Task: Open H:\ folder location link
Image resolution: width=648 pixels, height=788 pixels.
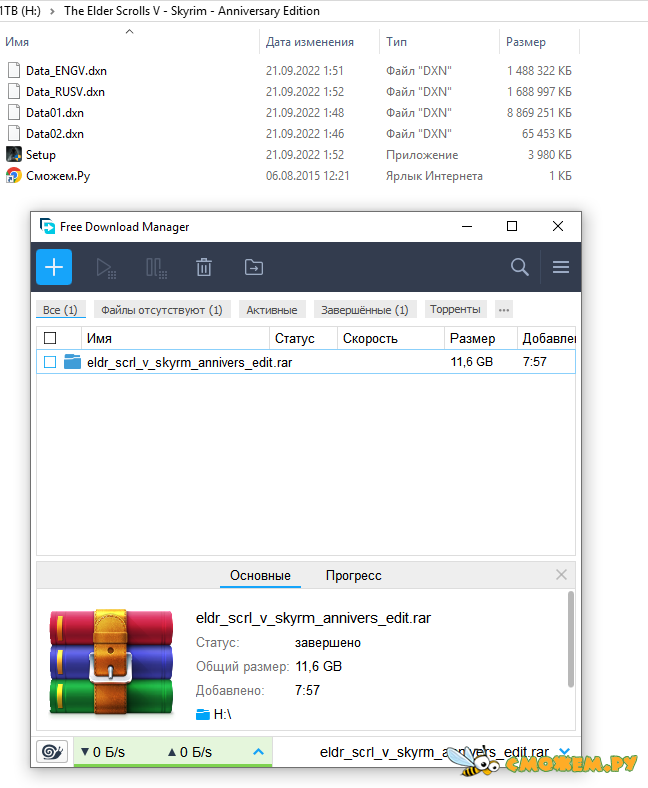Action: (x=214, y=714)
